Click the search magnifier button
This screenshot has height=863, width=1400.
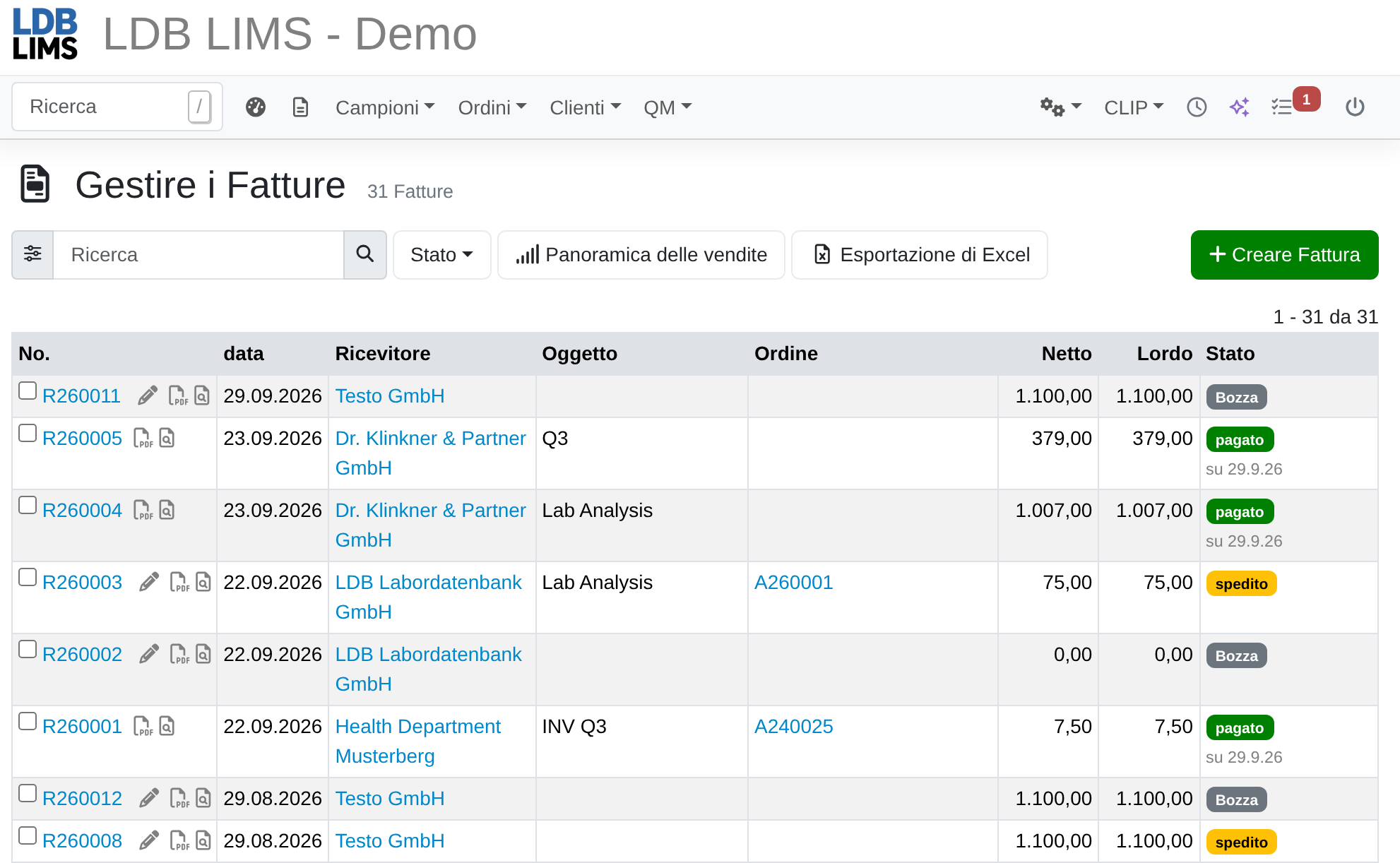point(365,254)
